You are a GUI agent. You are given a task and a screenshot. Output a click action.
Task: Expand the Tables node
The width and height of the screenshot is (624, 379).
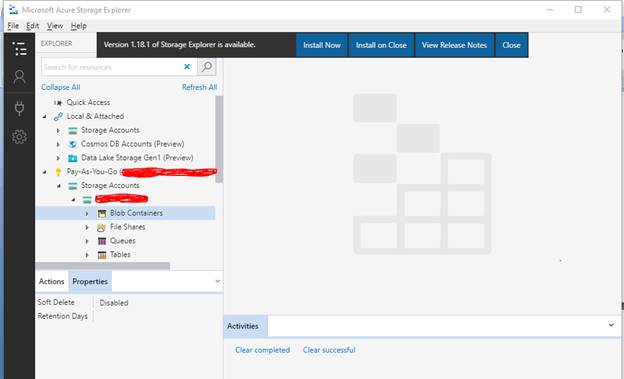point(87,255)
